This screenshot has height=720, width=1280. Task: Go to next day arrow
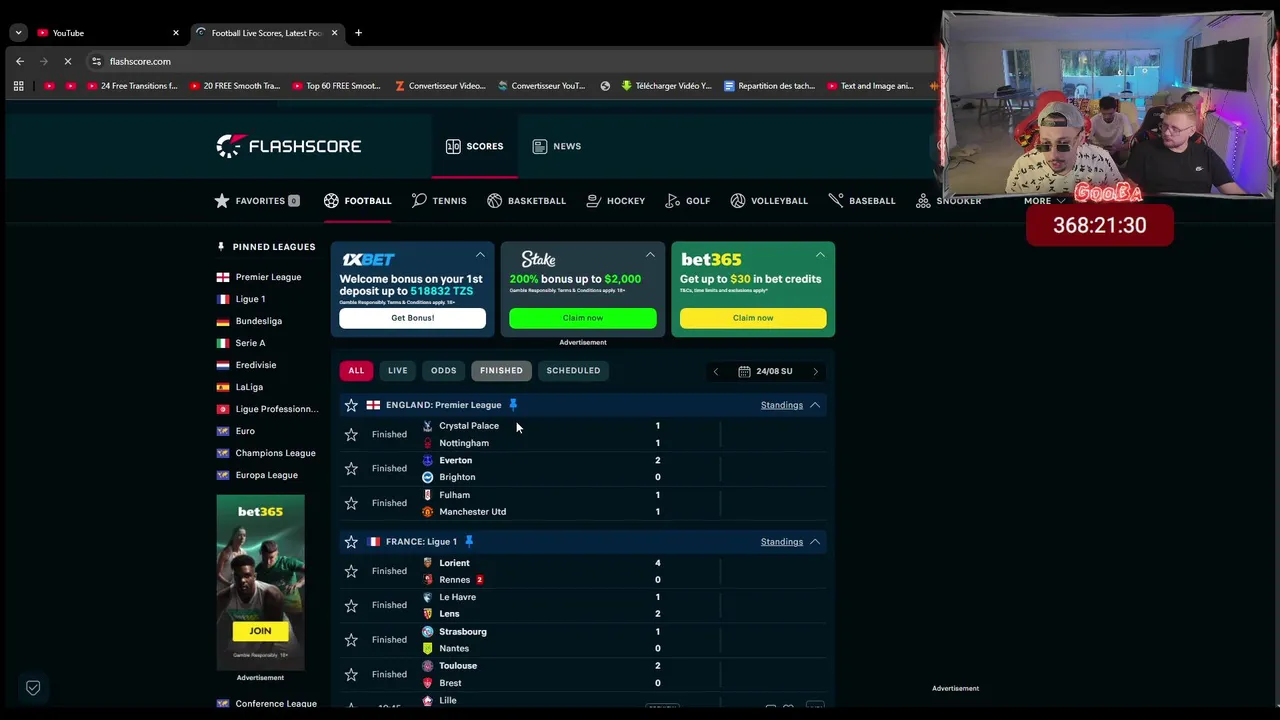click(x=815, y=372)
